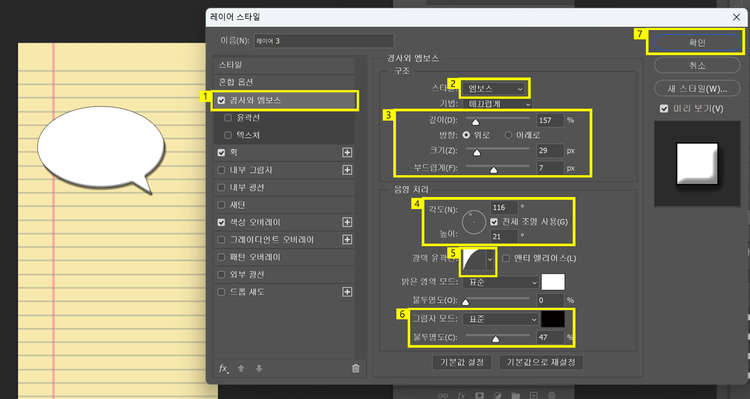The width and height of the screenshot is (750, 399).
Task: Click the move effect down arrow
Action: click(259, 368)
